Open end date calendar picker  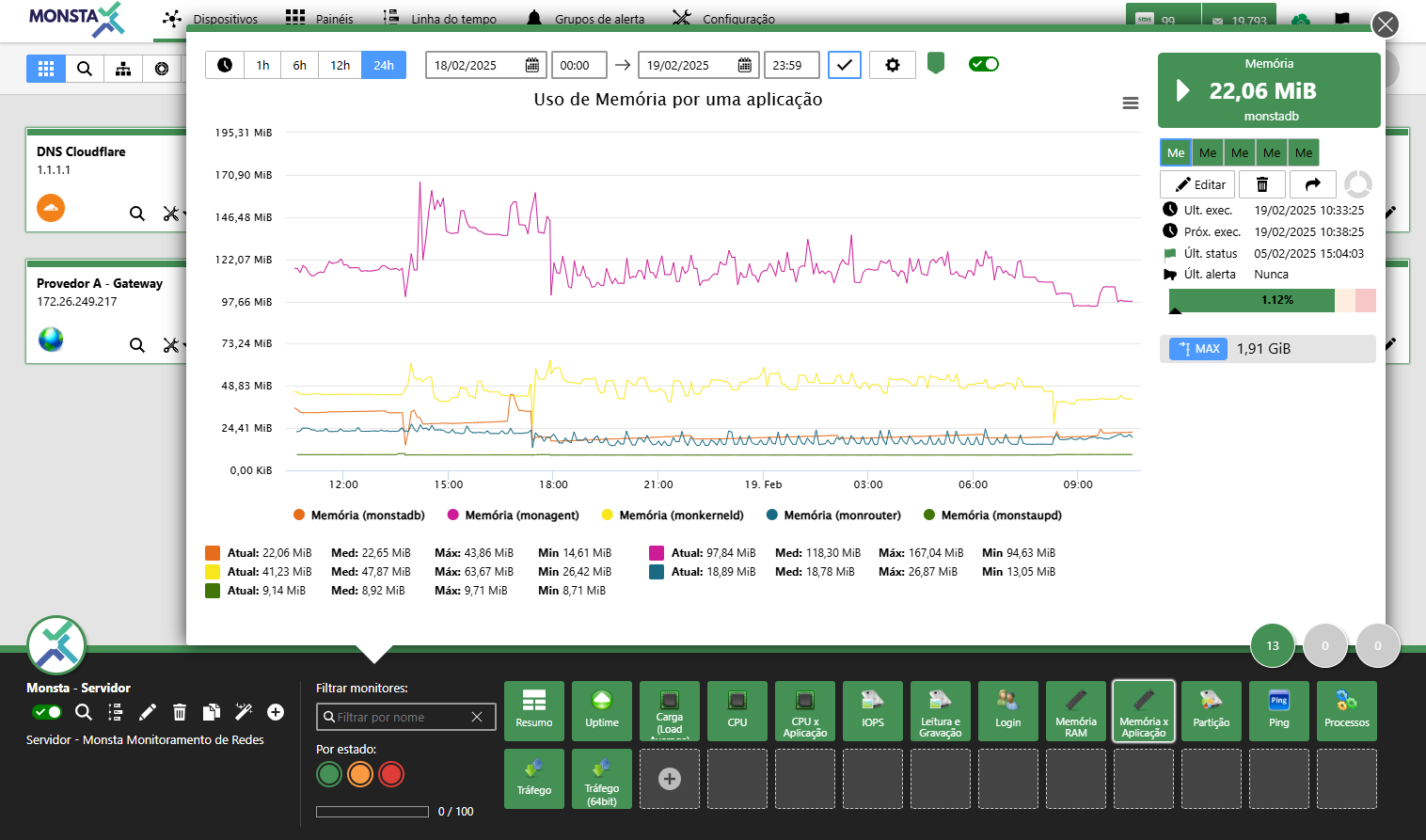click(x=744, y=65)
